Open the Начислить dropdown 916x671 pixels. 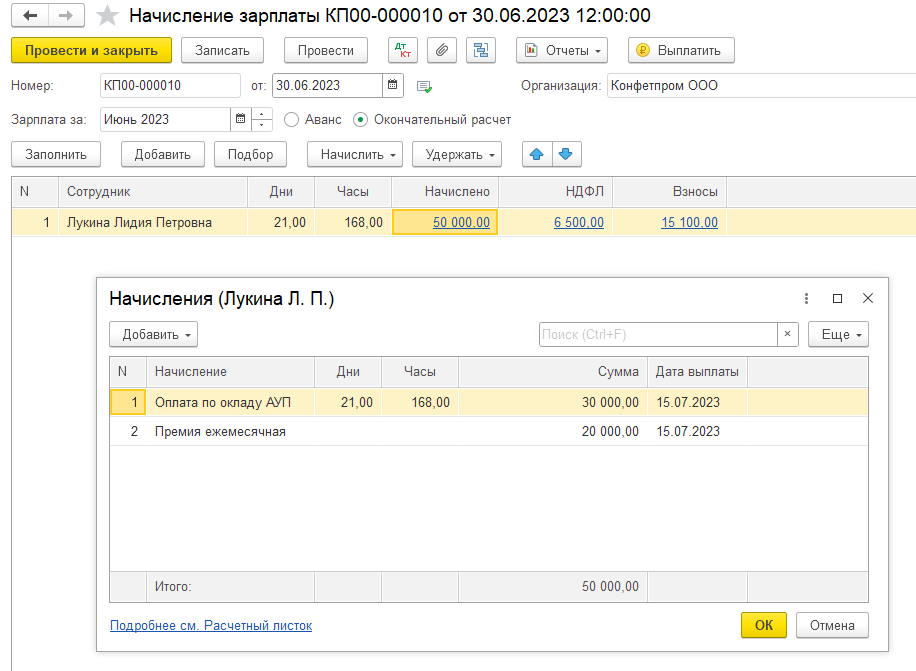[x=354, y=154]
